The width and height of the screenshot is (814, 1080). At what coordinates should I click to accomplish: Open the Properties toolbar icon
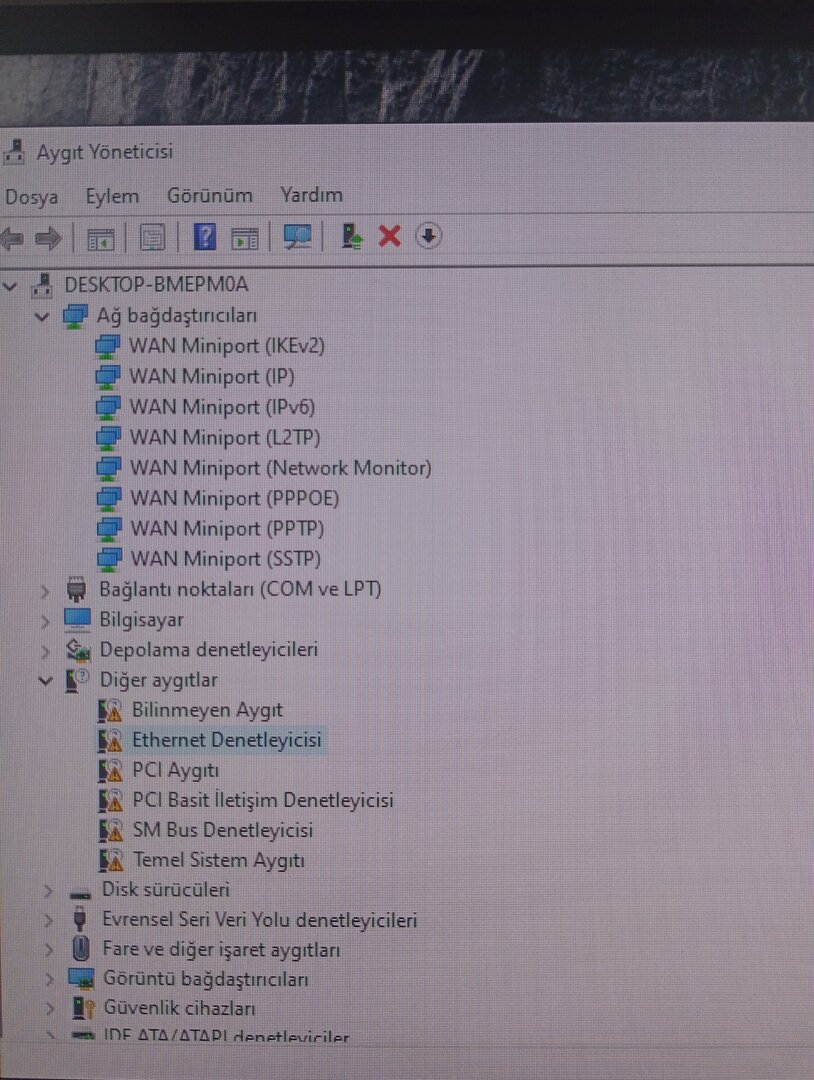tap(152, 238)
